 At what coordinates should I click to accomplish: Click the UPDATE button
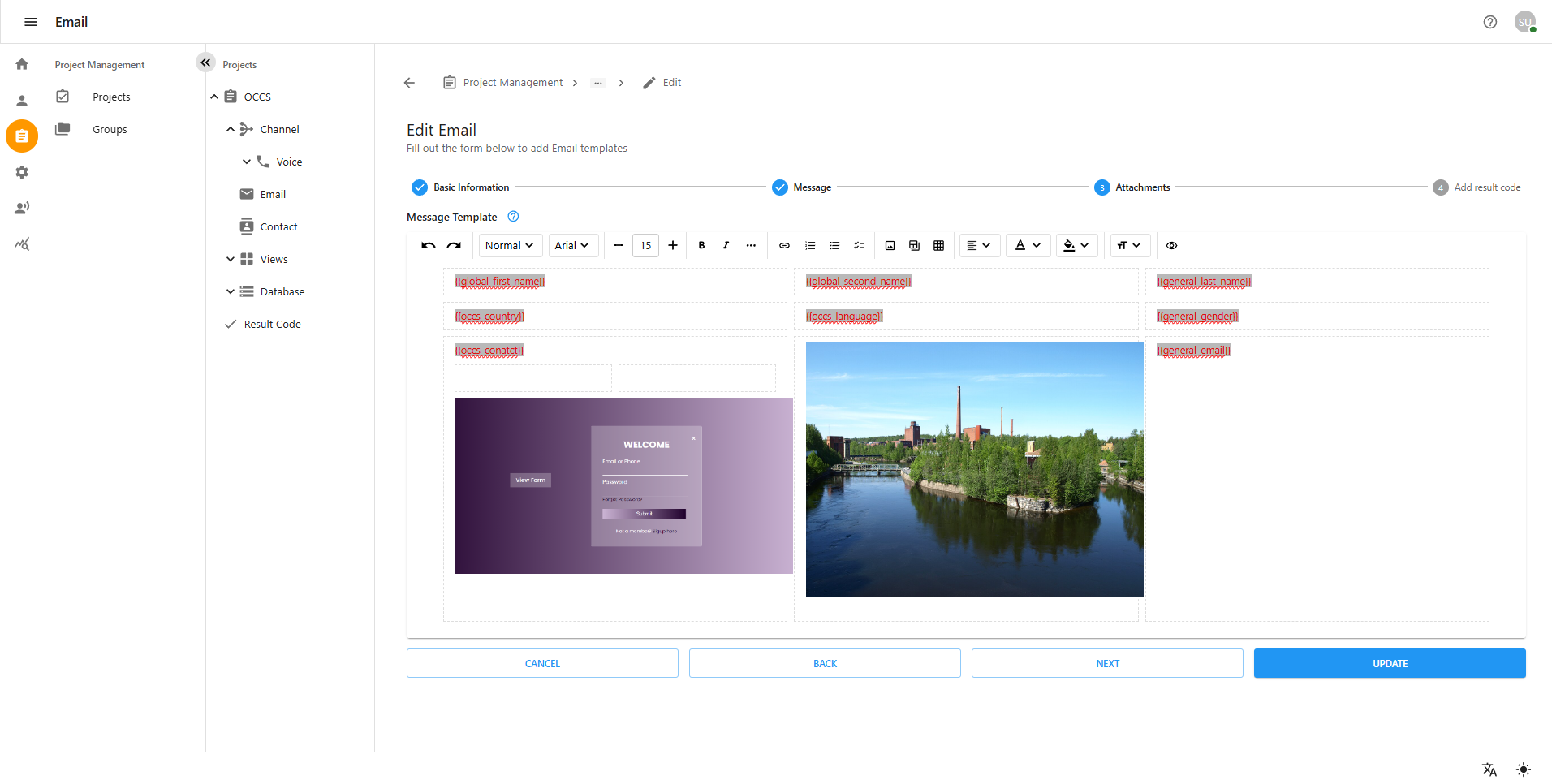click(1389, 663)
